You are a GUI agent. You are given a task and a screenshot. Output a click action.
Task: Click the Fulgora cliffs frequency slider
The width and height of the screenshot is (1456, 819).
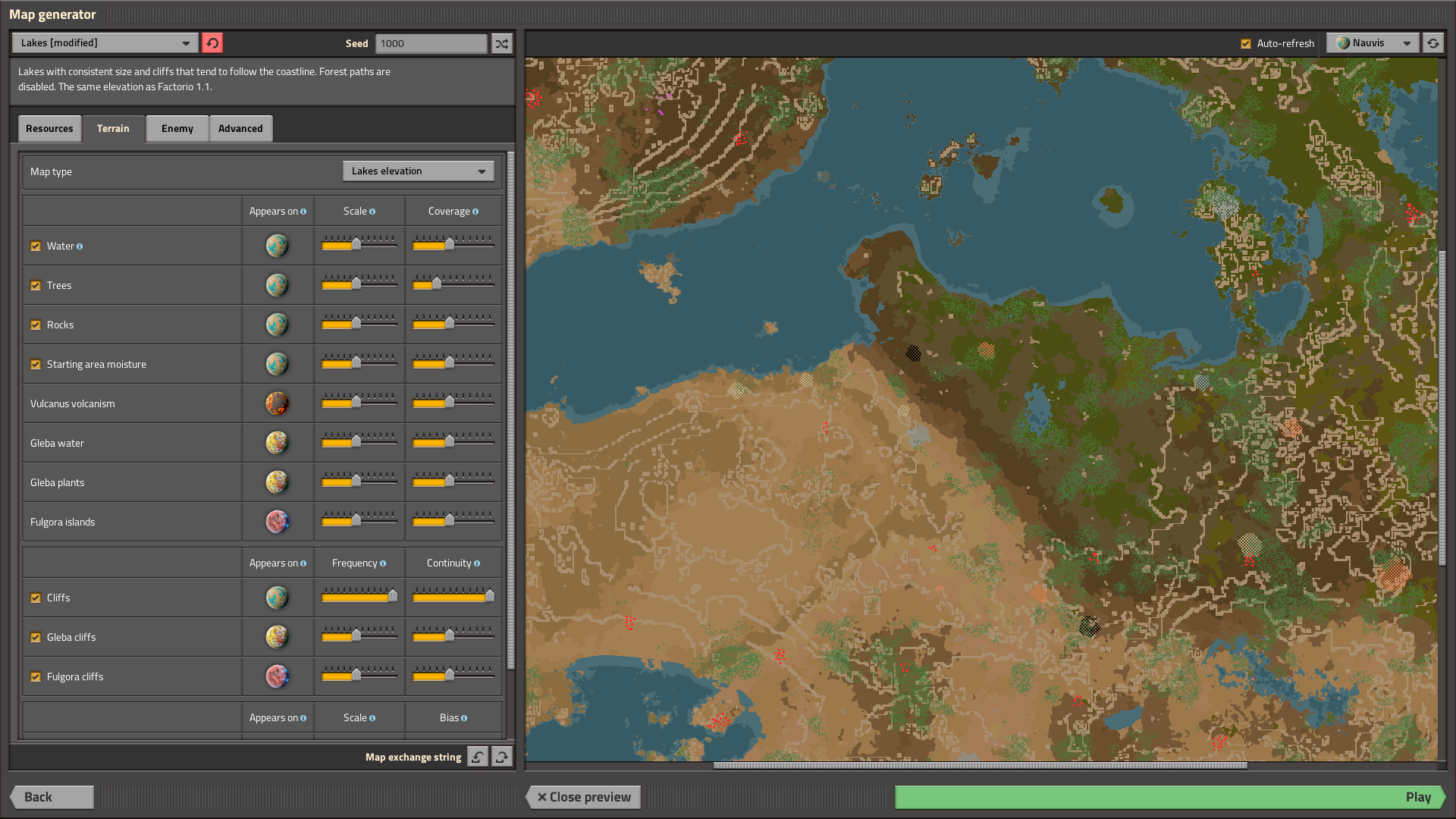[x=359, y=675]
